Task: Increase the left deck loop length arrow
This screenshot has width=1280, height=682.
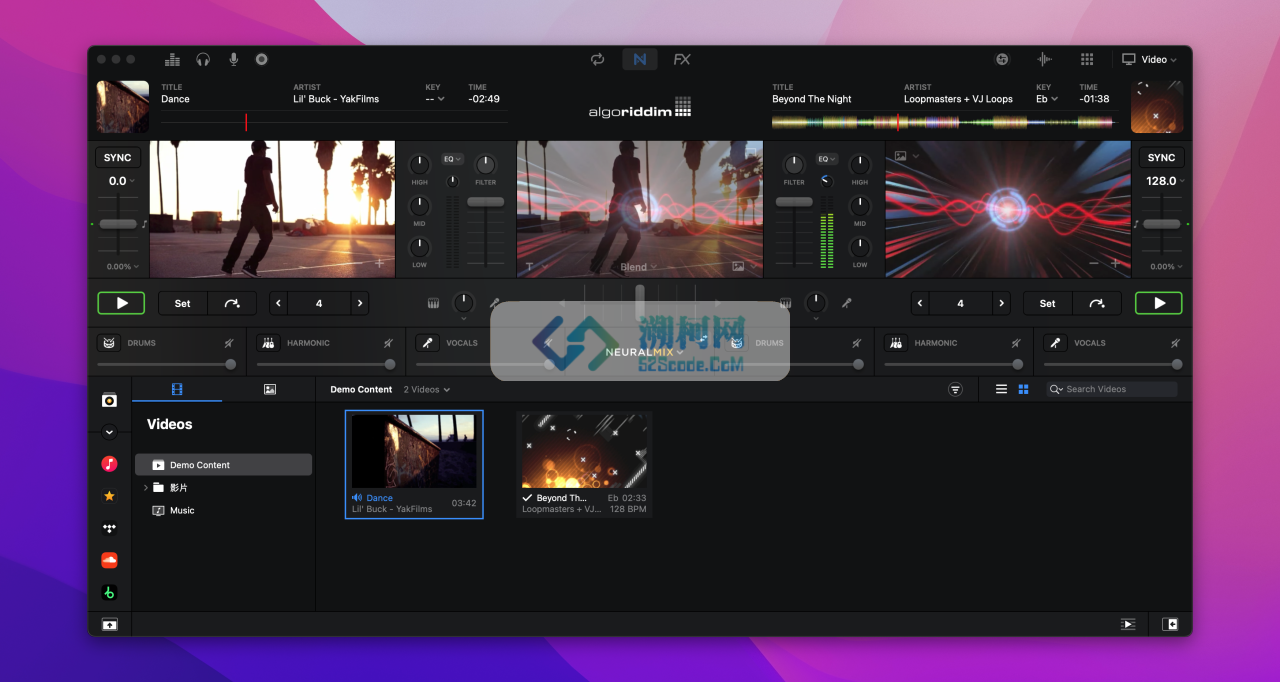Action: click(359, 303)
